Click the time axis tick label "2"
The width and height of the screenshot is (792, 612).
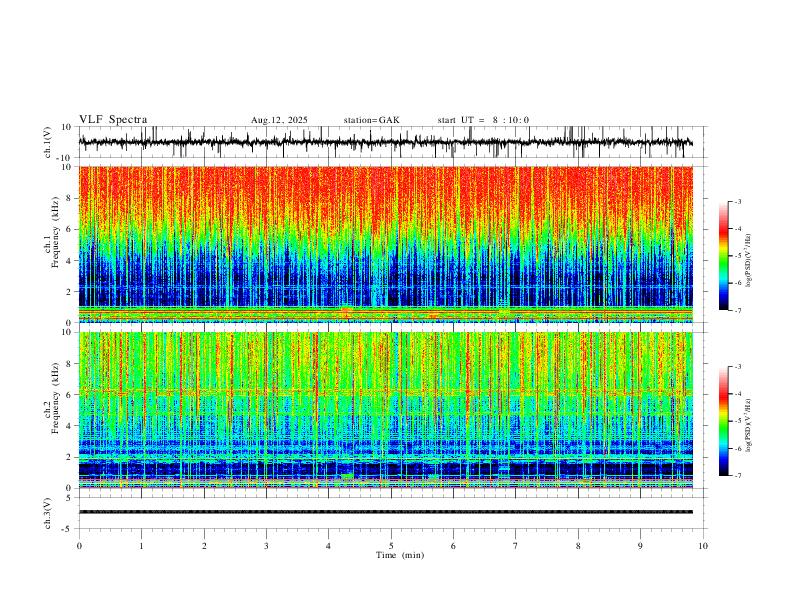(x=204, y=546)
